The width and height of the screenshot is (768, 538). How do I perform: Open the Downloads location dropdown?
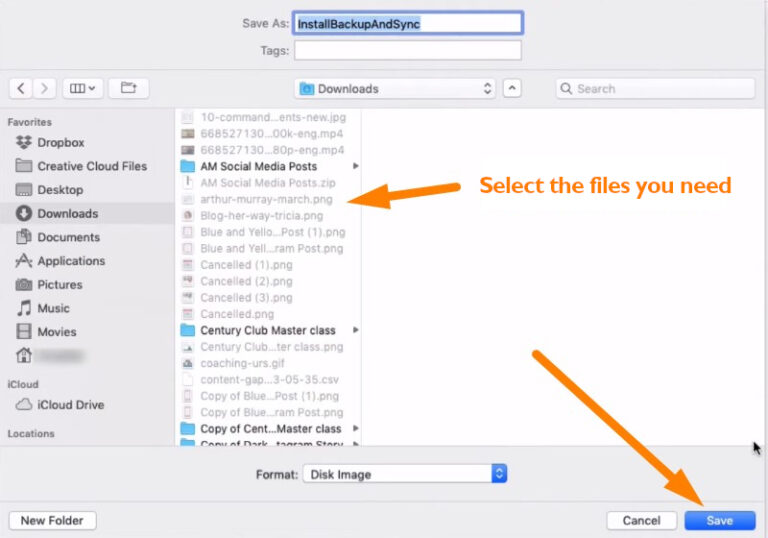[x=396, y=89]
